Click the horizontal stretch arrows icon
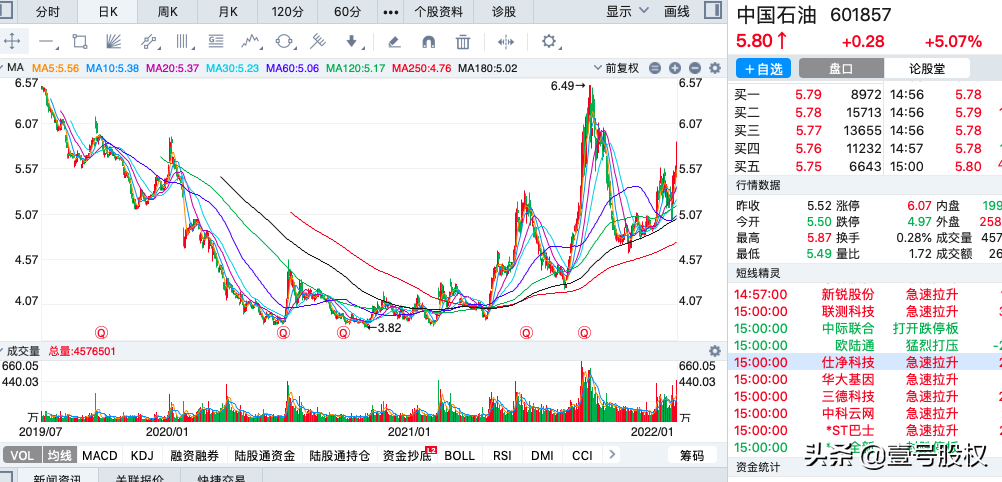Screen dimensions: 1002x482 (x=505, y=42)
